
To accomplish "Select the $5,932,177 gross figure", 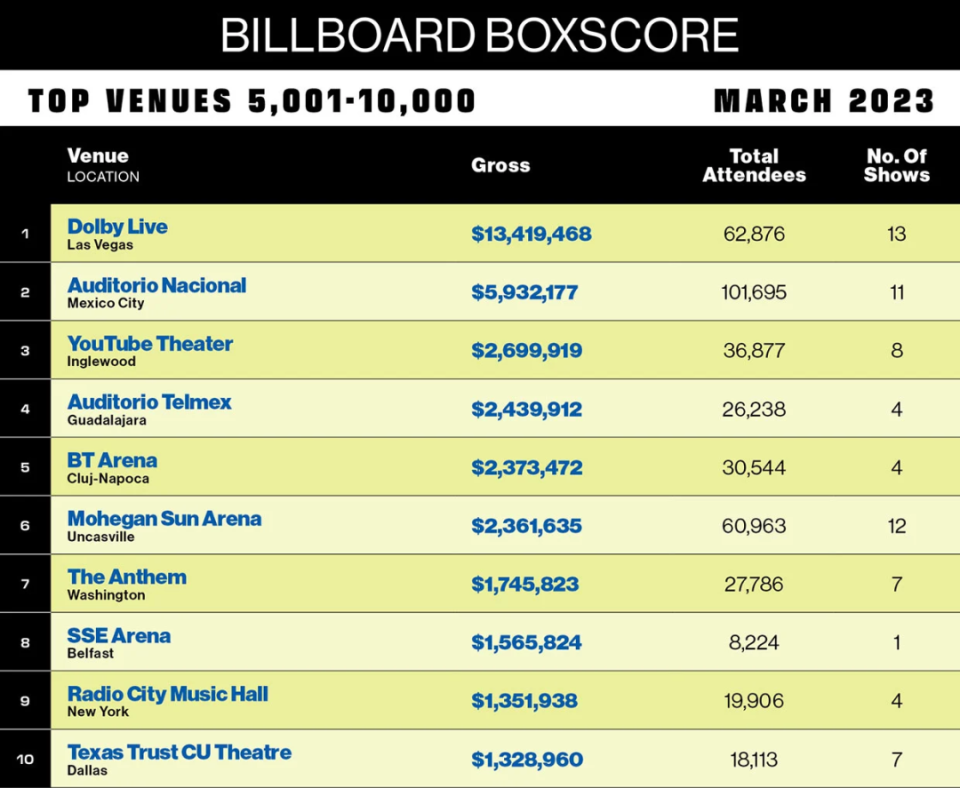I will (x=524, y=293).
